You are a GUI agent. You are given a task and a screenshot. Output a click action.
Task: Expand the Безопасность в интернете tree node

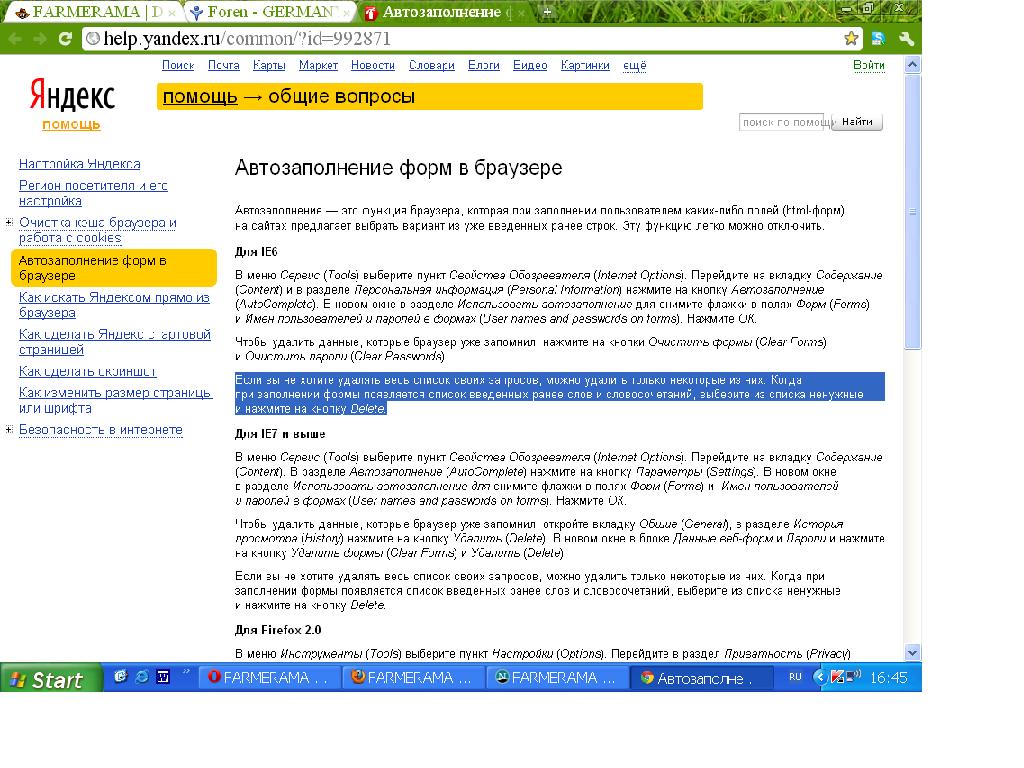(9, 429)
